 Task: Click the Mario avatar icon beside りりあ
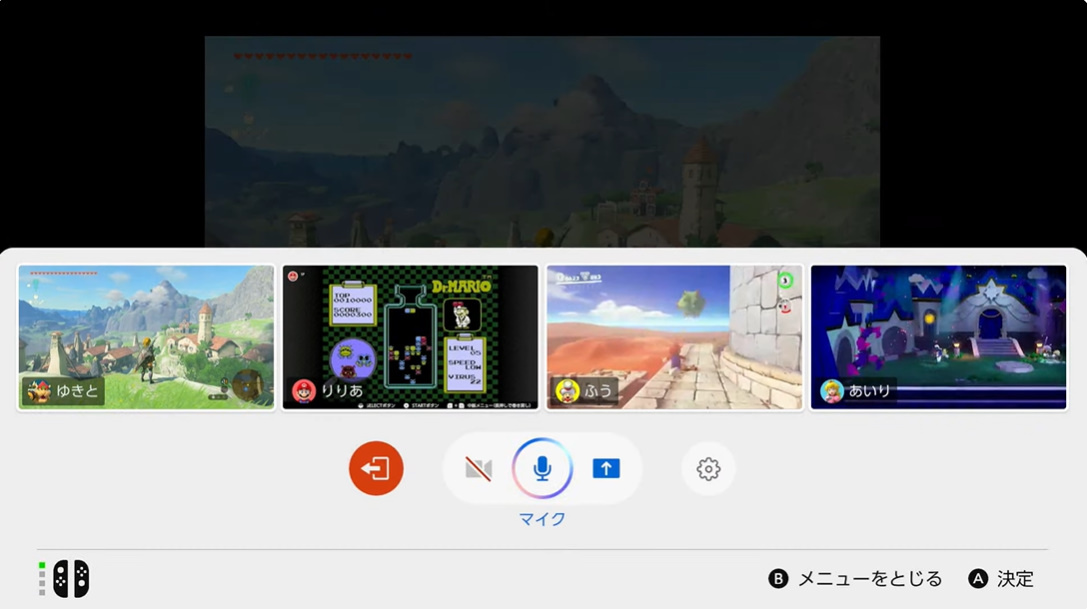(303, 391)
